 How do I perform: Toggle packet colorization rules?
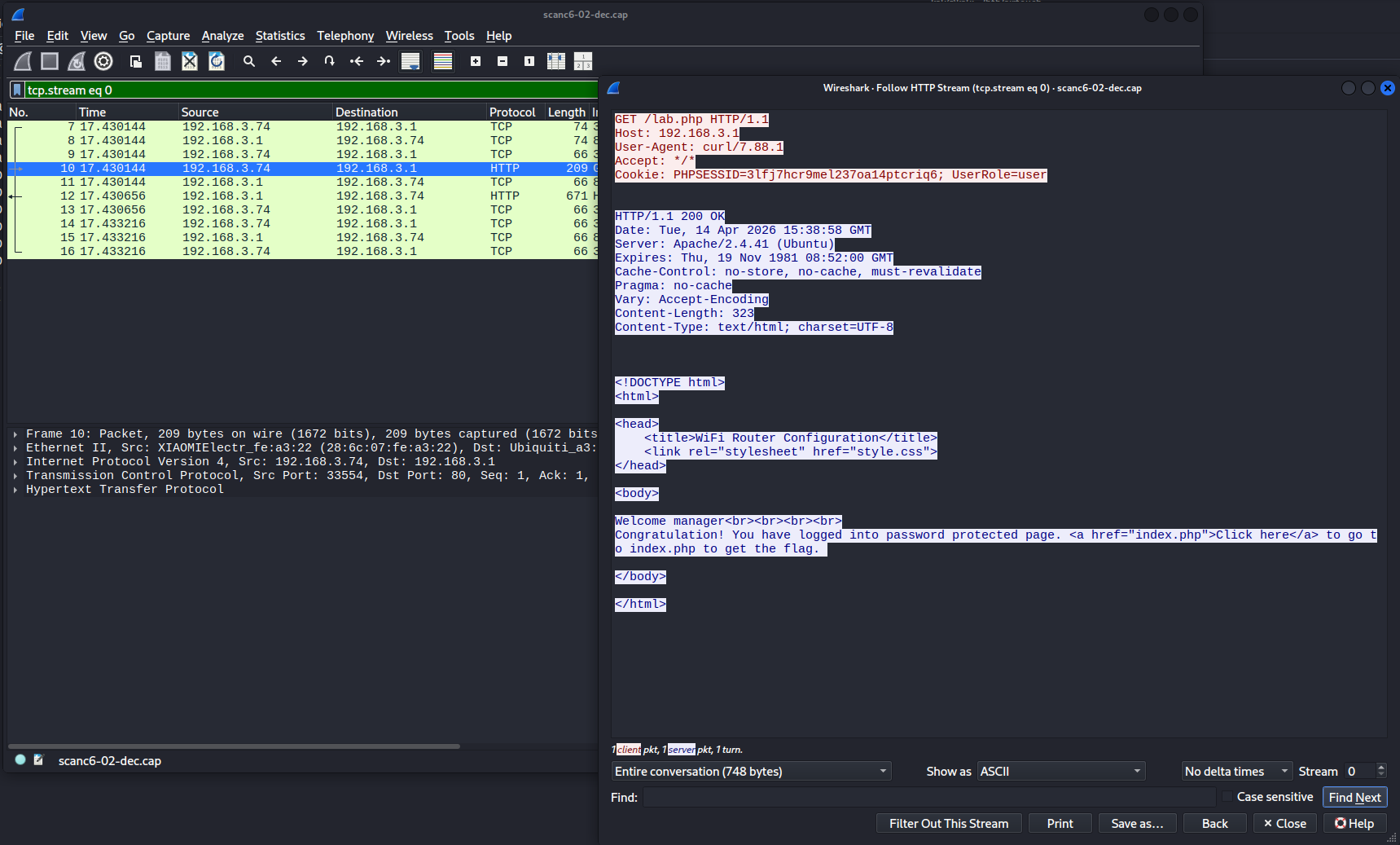pyautogui.click(x=443, y=61)
